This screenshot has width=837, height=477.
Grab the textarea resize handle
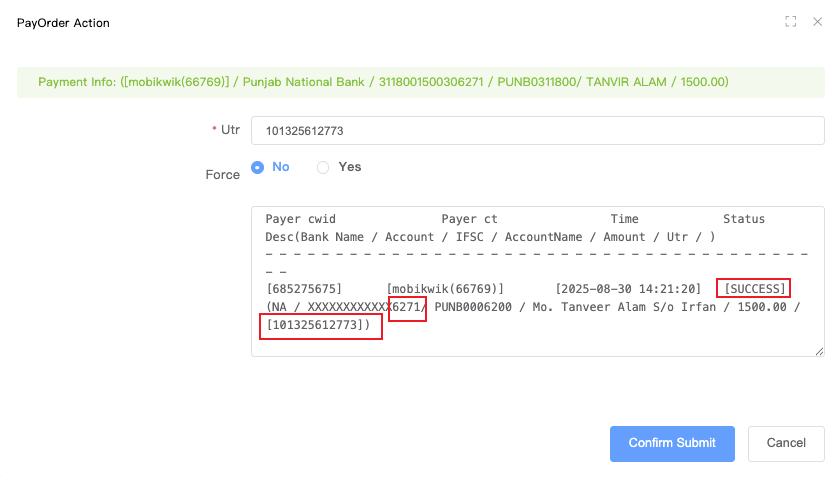tap(819, 350)
